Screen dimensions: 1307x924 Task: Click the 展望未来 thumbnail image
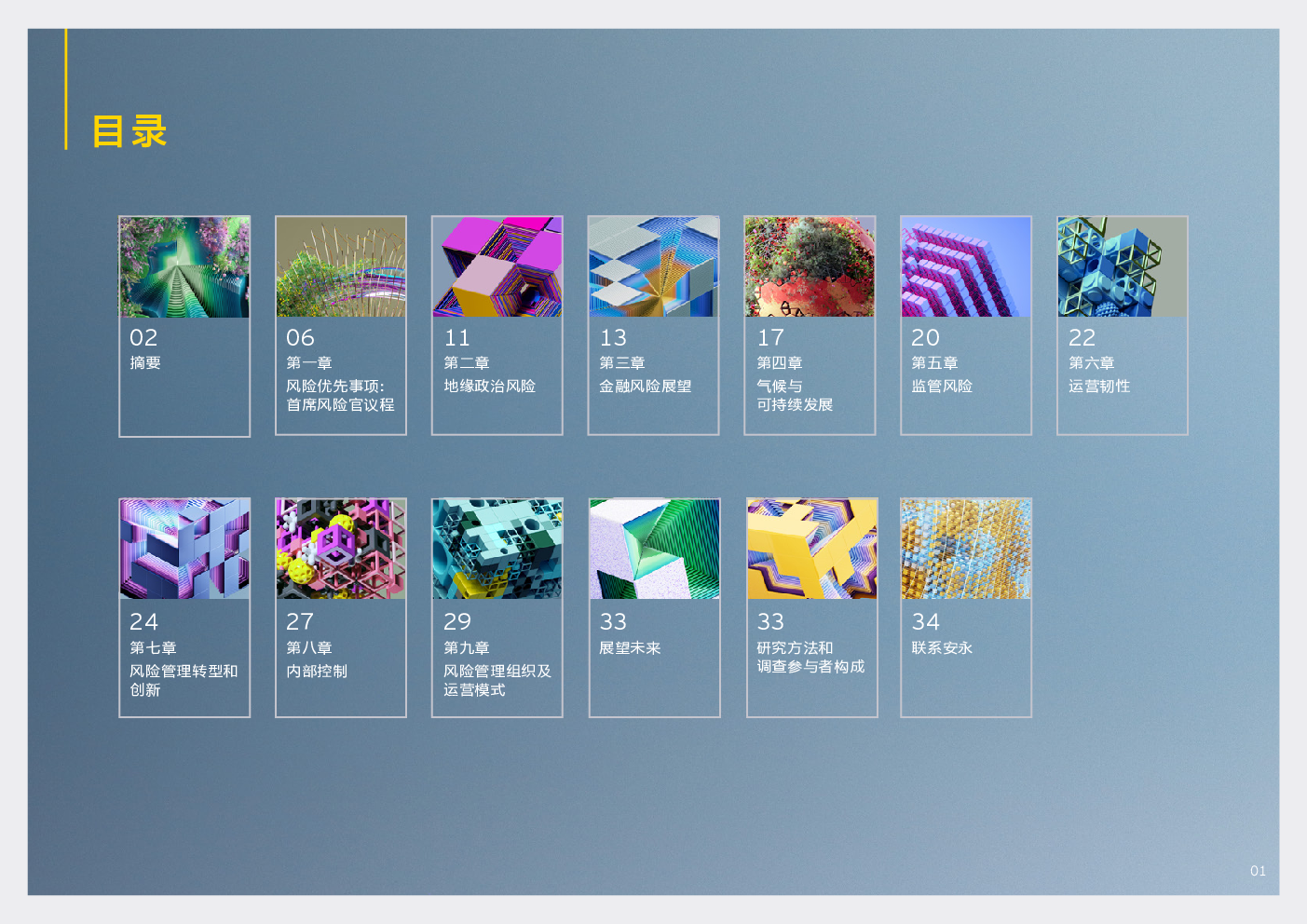(x=655, y=549)
